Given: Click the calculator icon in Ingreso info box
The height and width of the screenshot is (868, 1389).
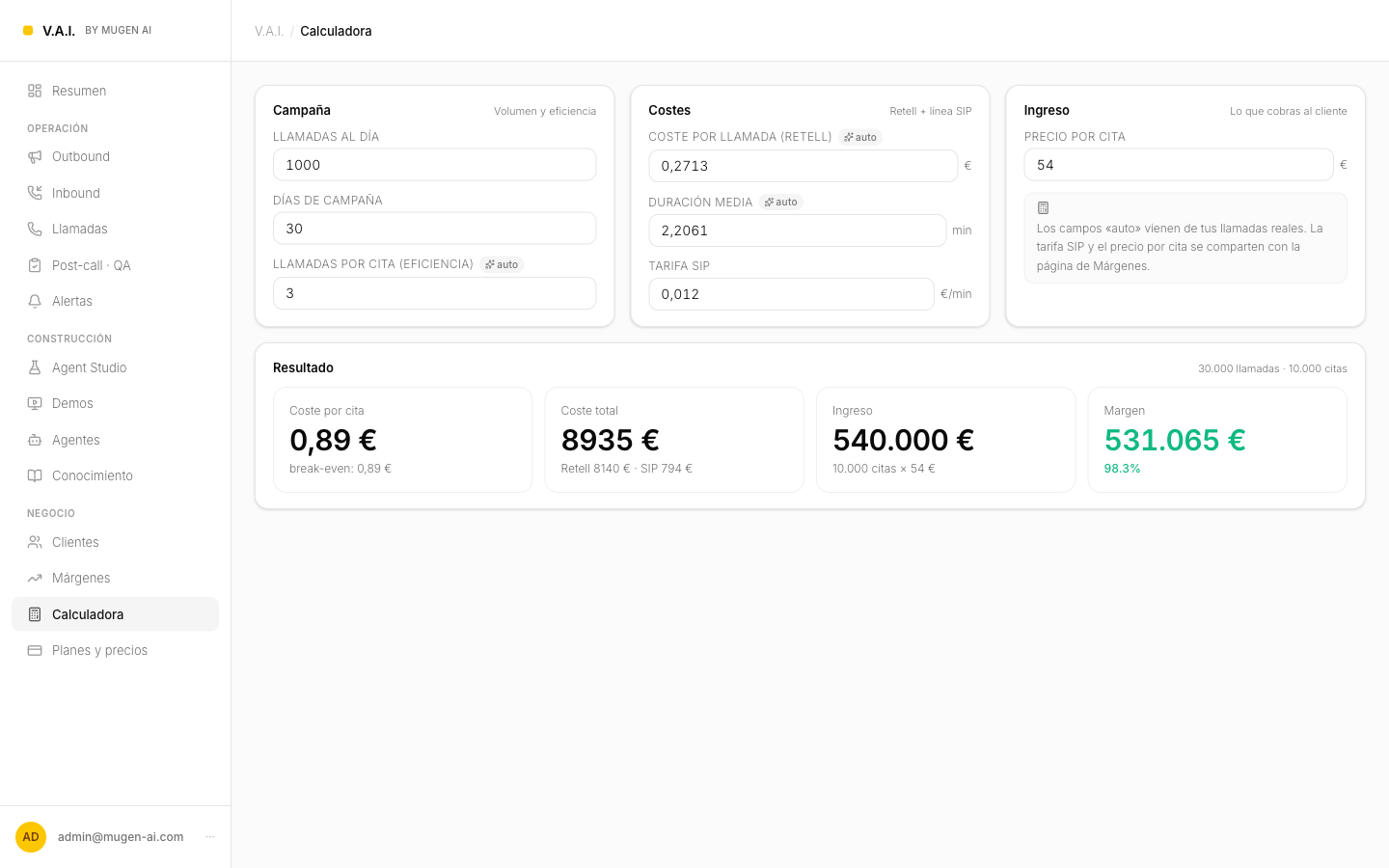Looking at the screenshot, I should pyautogui.click(x=1043, y=207).
